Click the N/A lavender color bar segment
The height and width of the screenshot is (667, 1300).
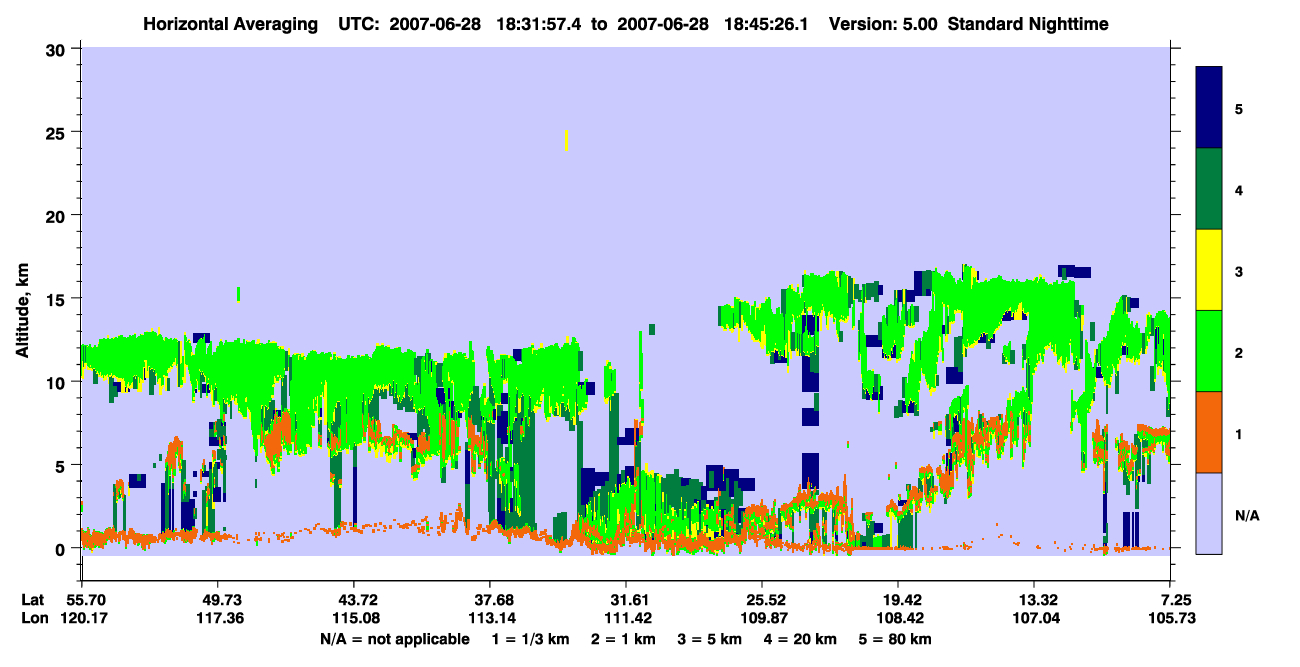pos(1209,513)
